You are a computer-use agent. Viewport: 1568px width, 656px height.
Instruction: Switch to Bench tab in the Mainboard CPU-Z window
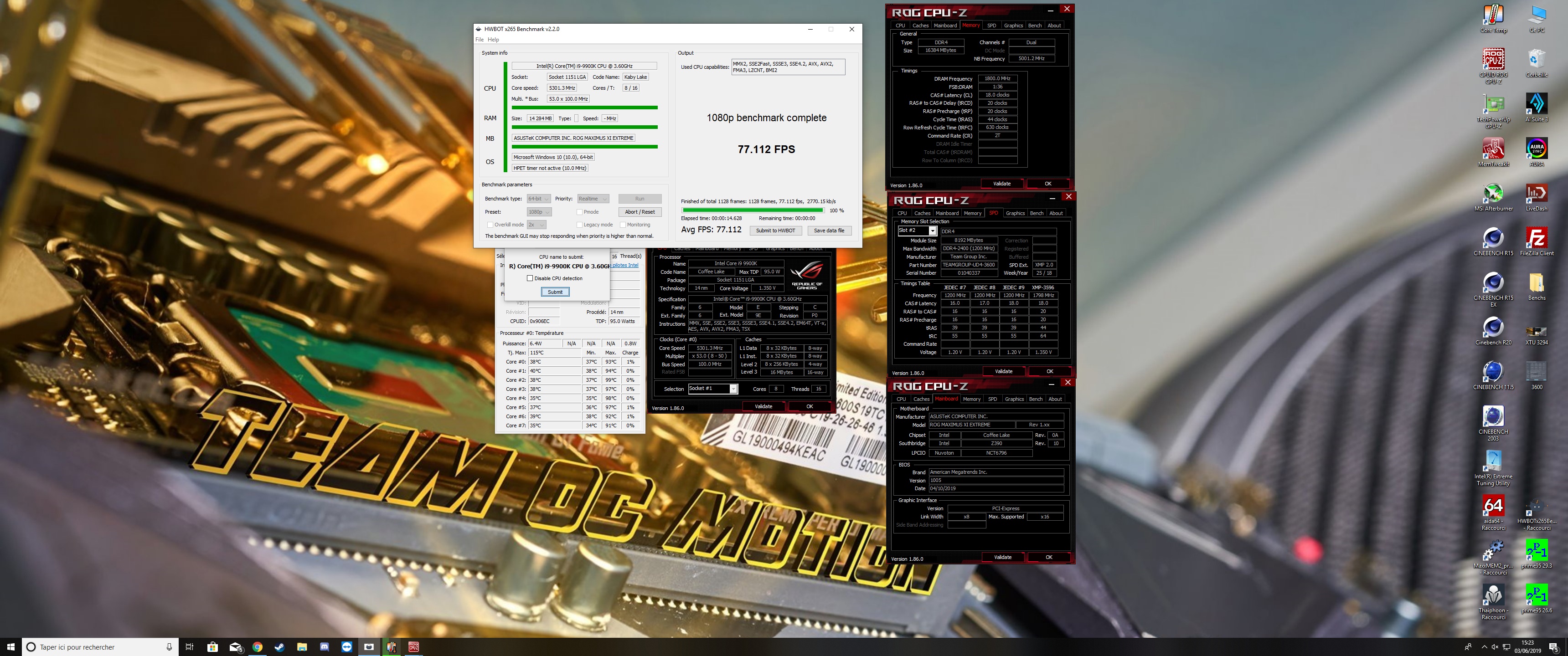(1036, 399)
